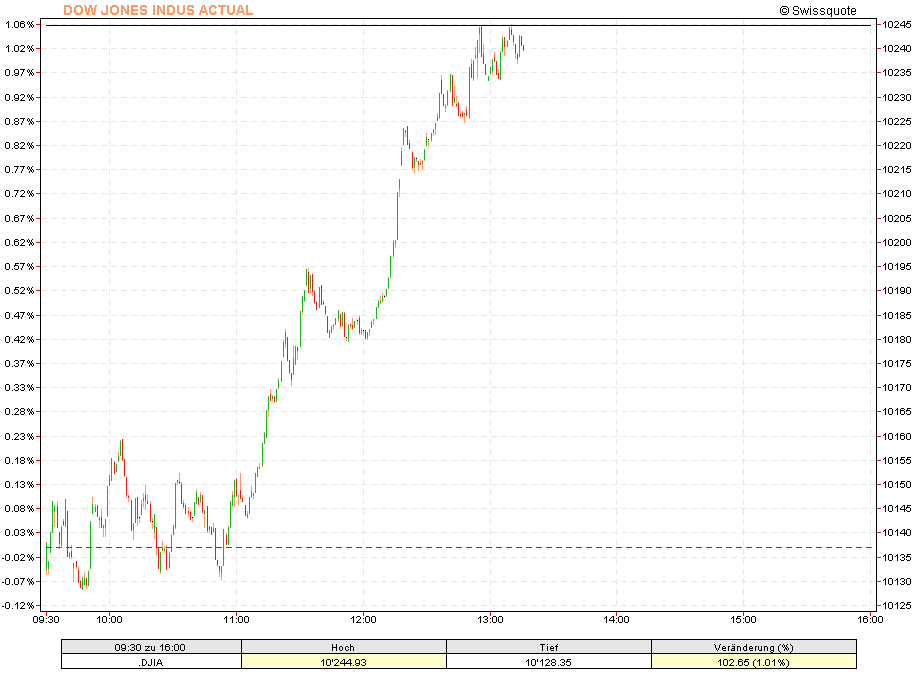Click the Swissquote copyright label
The width and height of the screenshot is (917, 699).
[x=818, y=11]
